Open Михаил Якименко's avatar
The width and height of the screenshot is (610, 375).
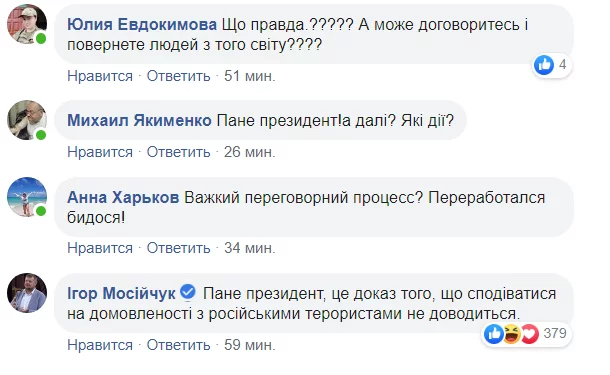point(27,120)
